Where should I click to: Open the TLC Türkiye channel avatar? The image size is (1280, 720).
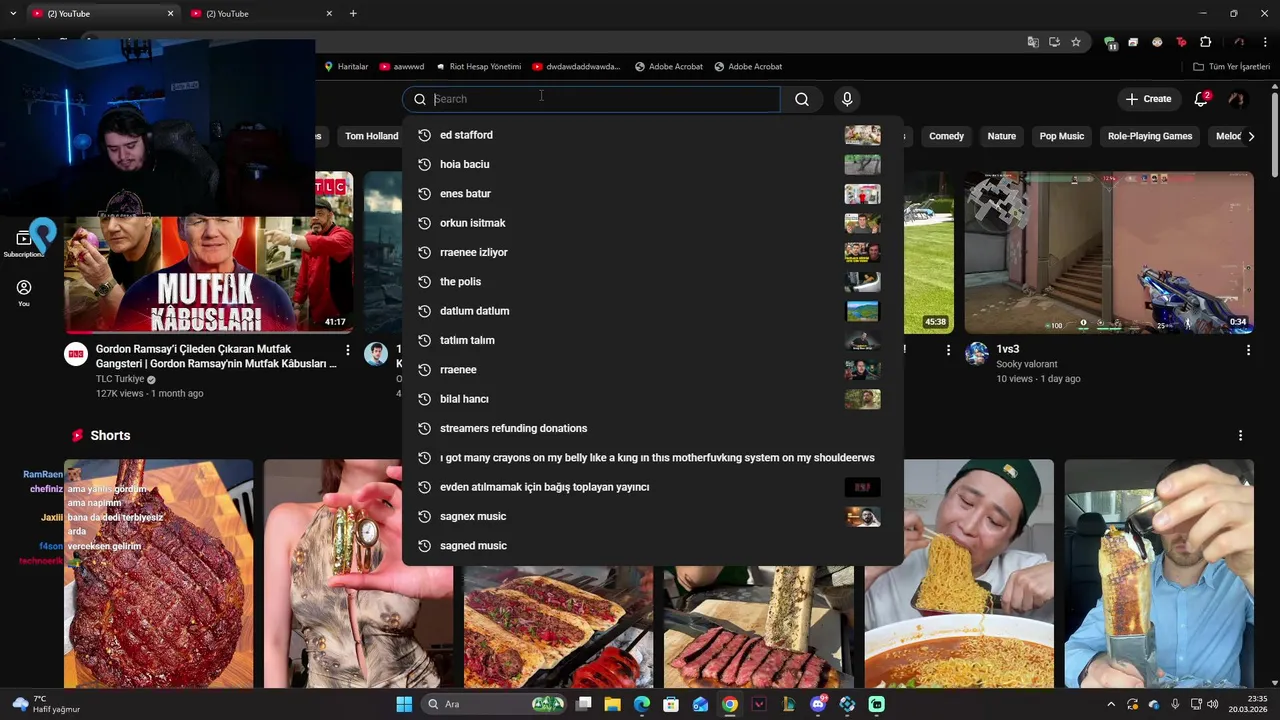coord(76,354)
